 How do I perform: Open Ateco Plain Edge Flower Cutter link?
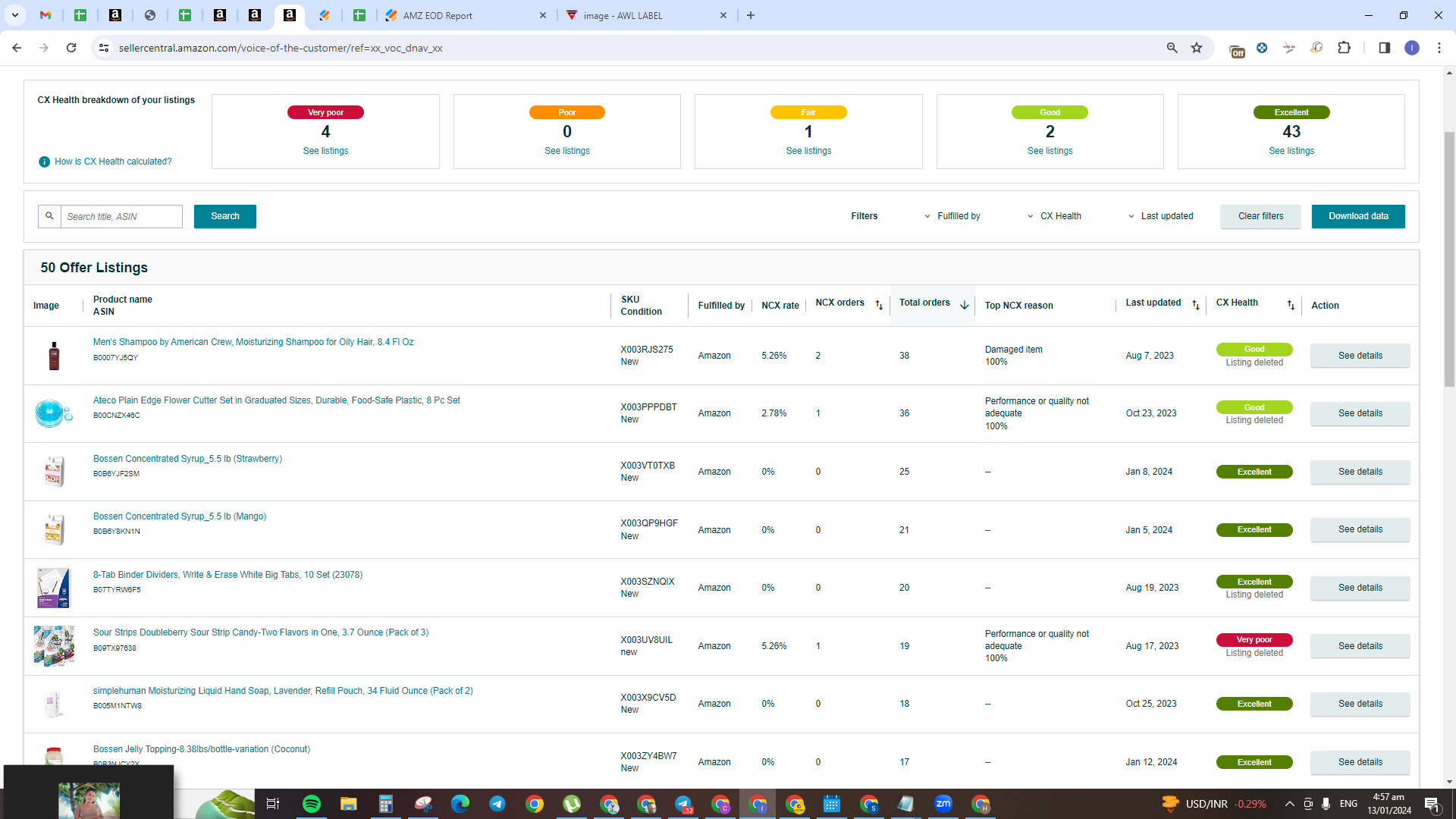pos(277,400)
